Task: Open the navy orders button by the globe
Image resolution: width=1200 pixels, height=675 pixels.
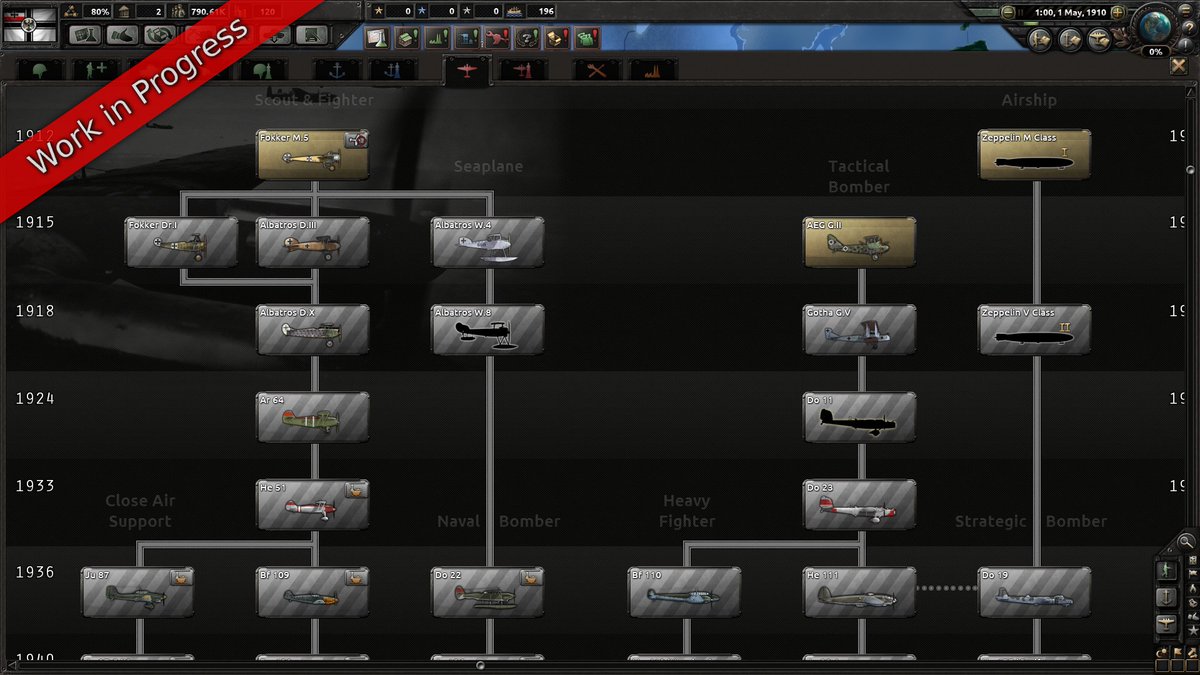Action: (1070, 39)
